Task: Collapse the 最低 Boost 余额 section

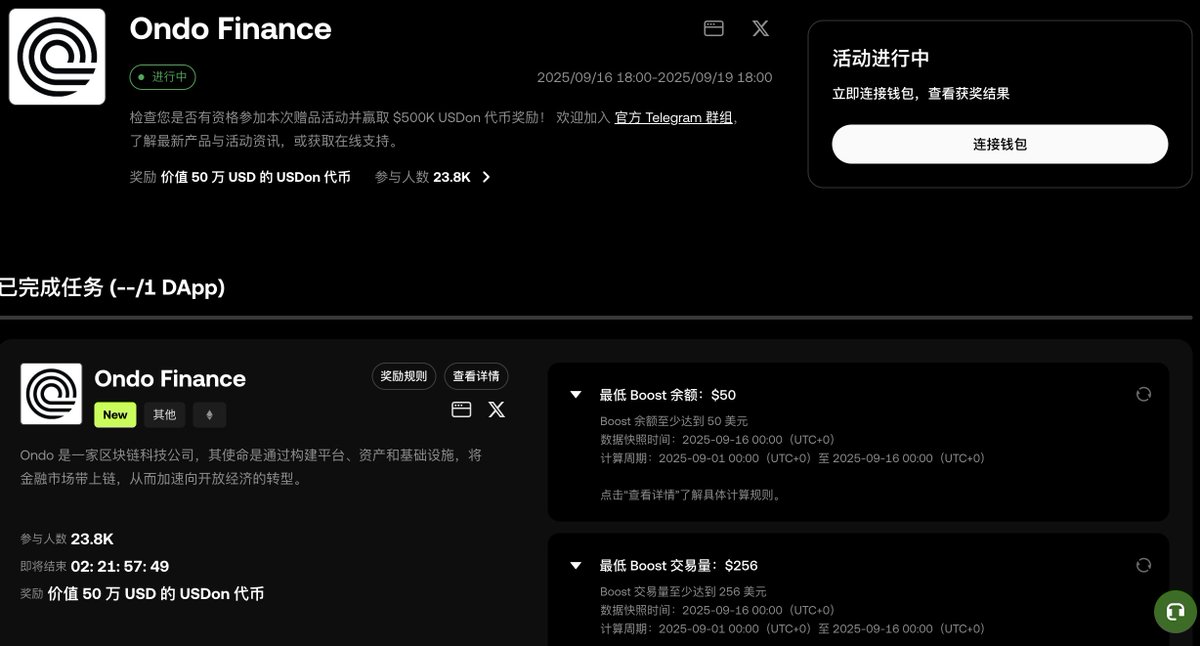Action: click(575, 394)
